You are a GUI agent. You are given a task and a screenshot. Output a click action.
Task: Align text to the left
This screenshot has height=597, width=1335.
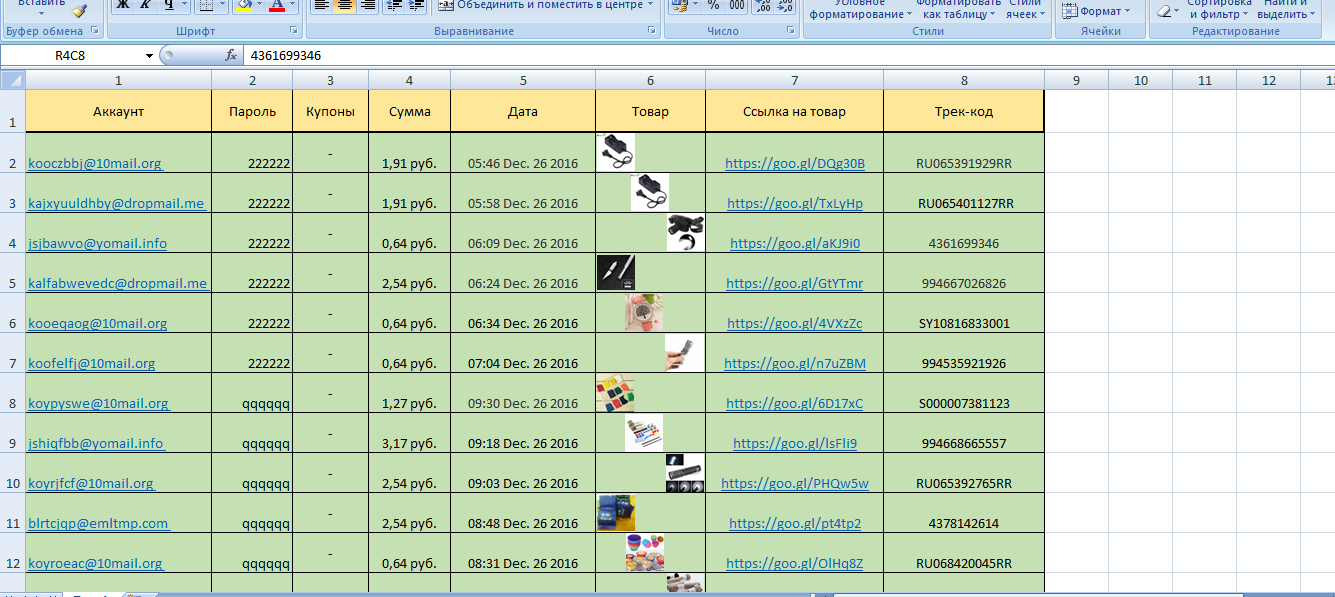click(x=321, y=6)
